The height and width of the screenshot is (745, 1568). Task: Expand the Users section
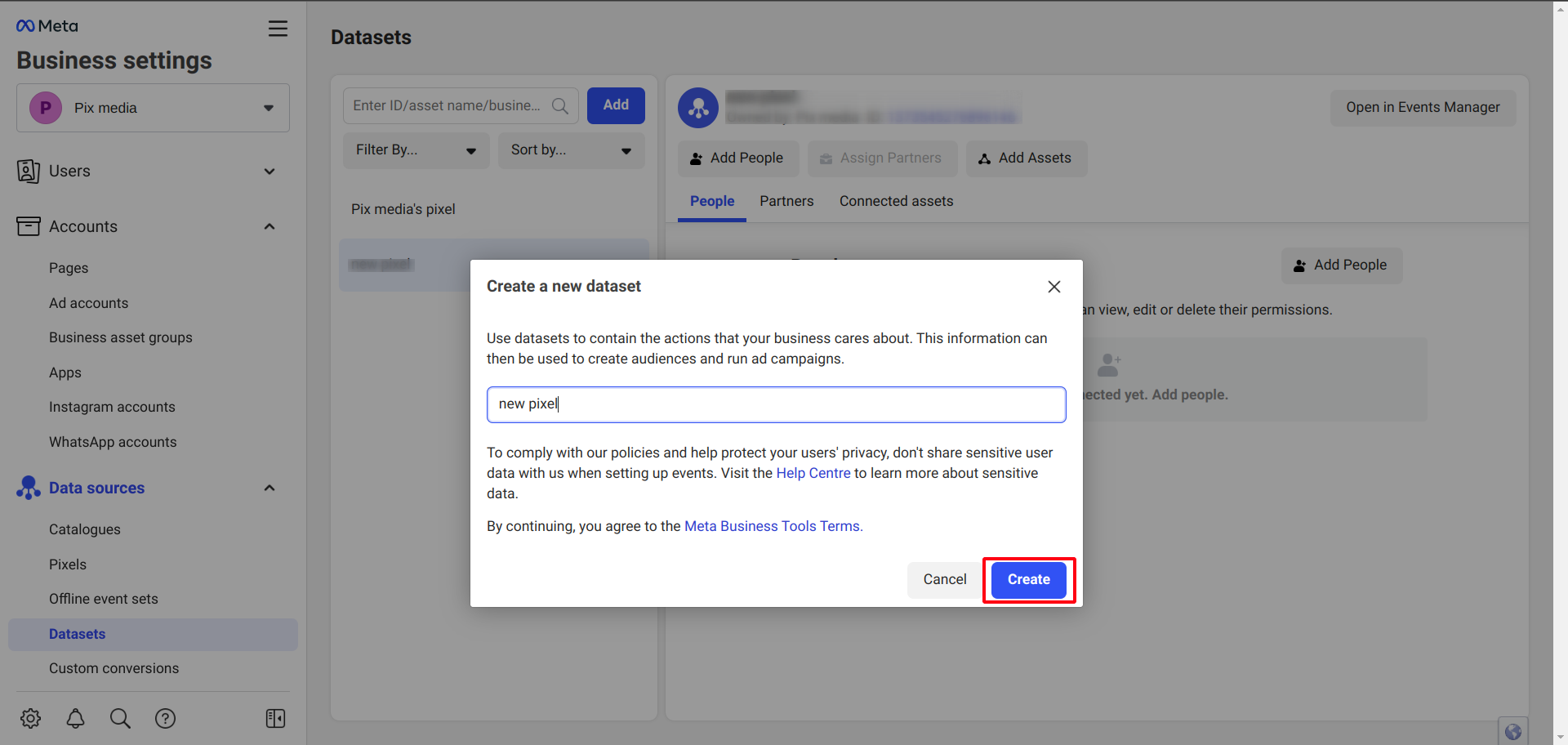pyautogui.click(x=269, y=172)
